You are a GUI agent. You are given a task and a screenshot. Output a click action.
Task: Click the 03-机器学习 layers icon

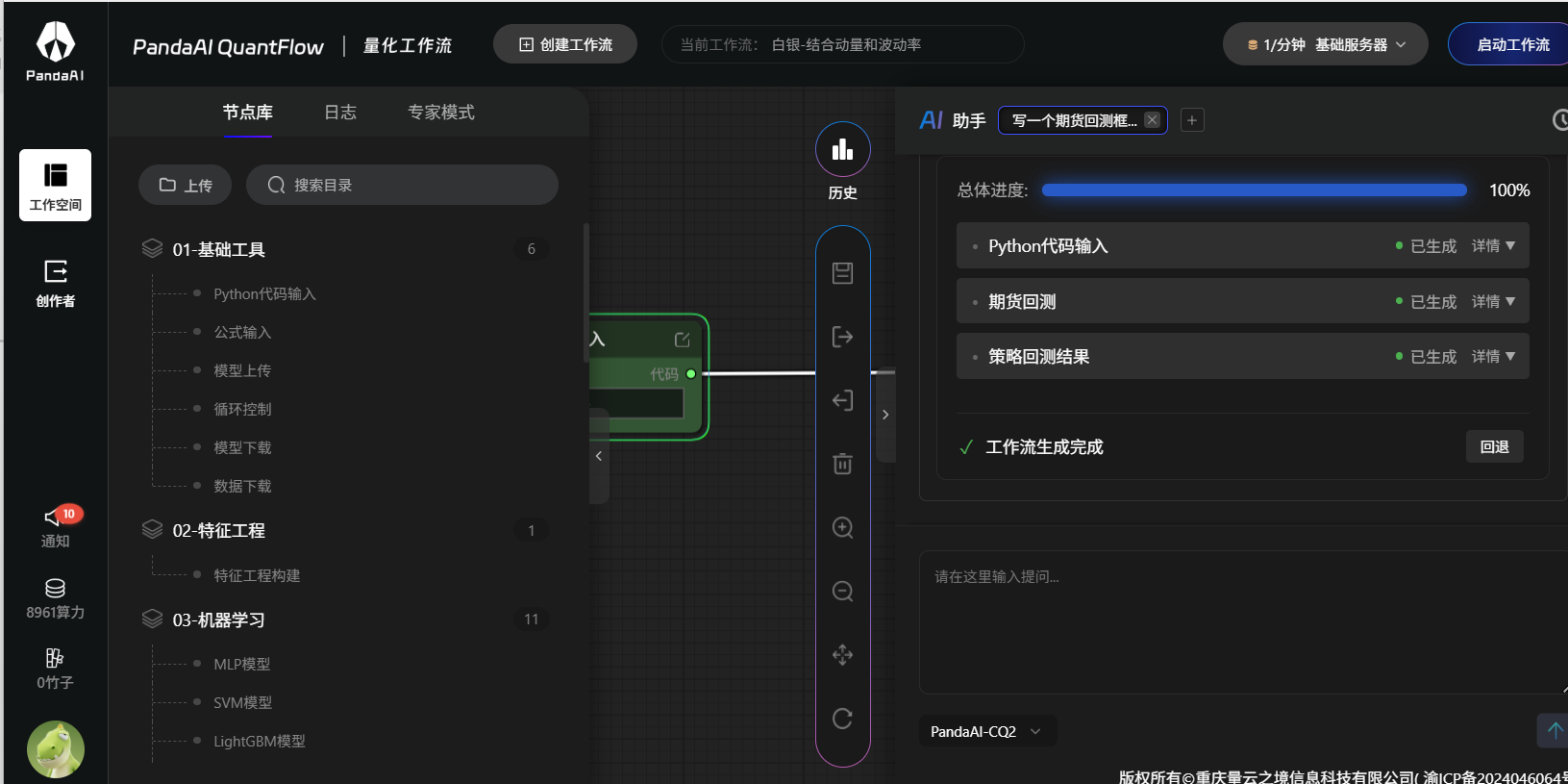pos(152,619)
